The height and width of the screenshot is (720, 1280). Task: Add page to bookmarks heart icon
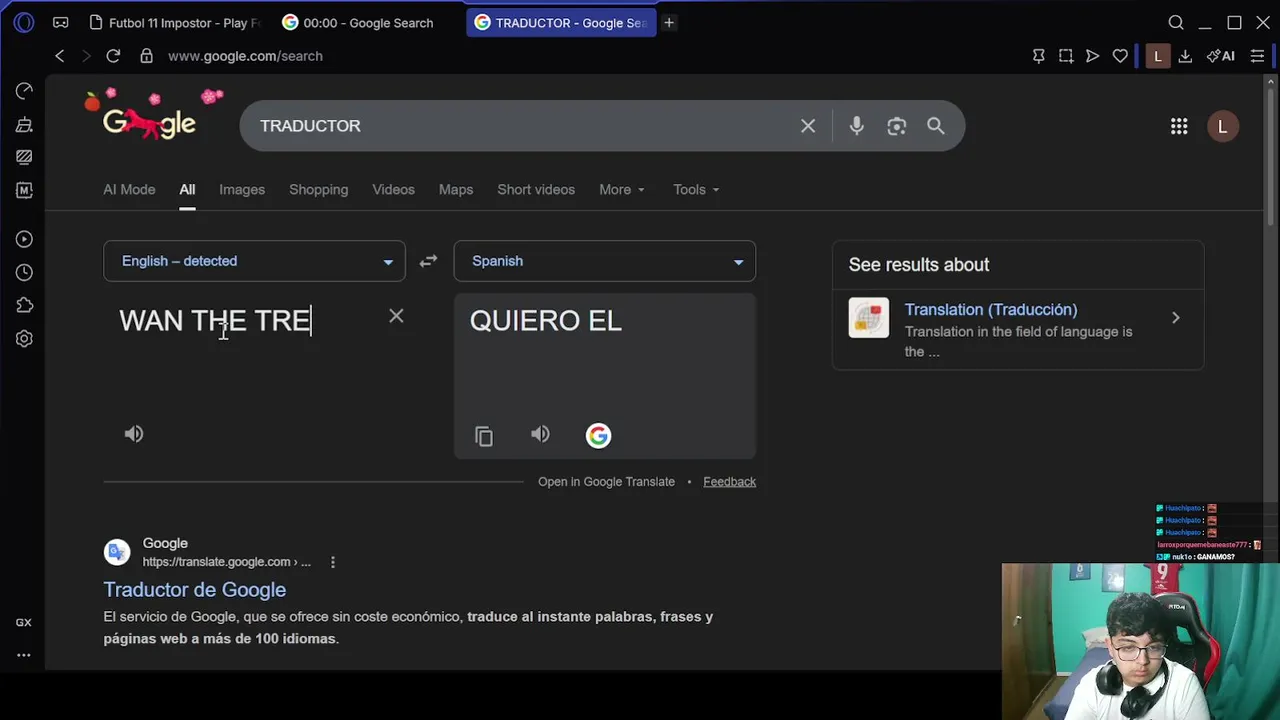pos(1120,56)
